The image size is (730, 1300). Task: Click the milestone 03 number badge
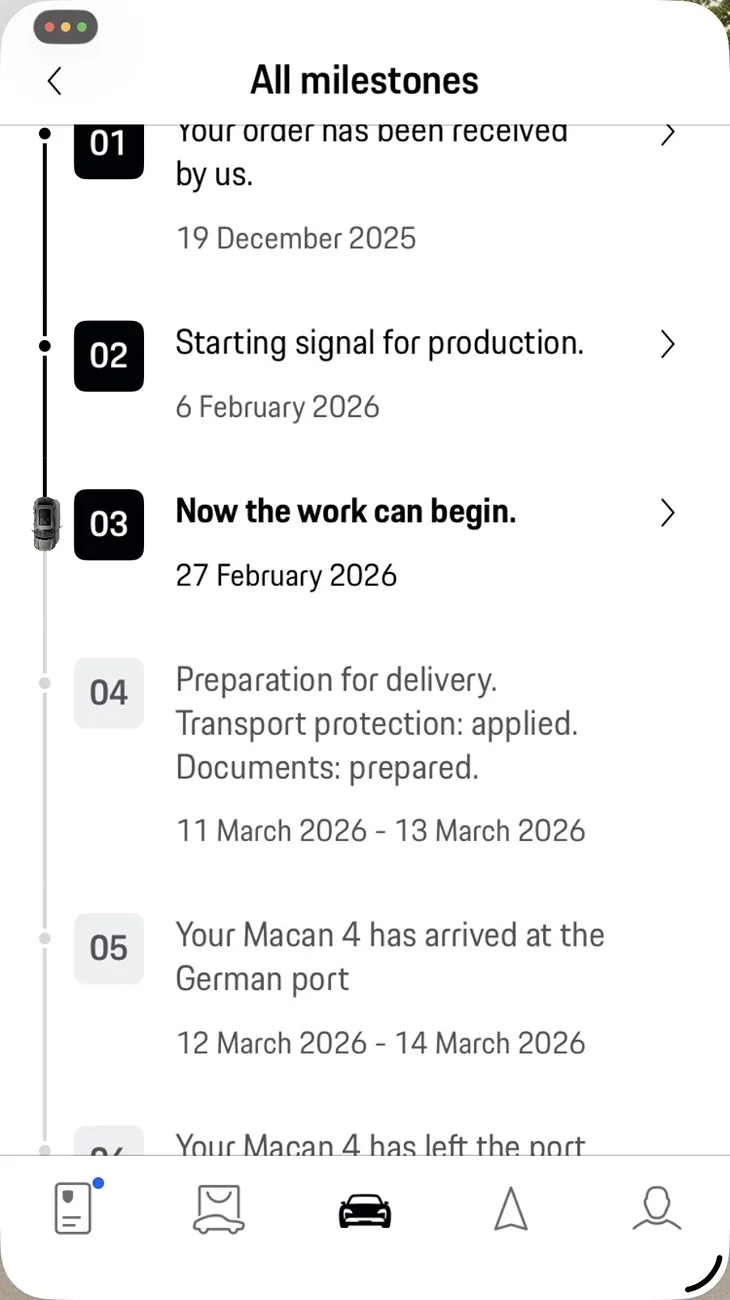(108, 524)
